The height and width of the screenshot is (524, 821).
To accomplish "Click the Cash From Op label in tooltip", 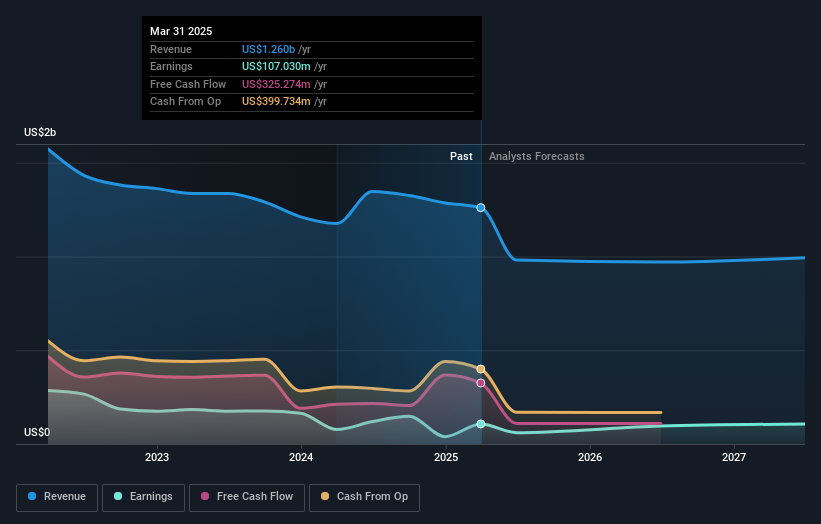I will (185, 102).
